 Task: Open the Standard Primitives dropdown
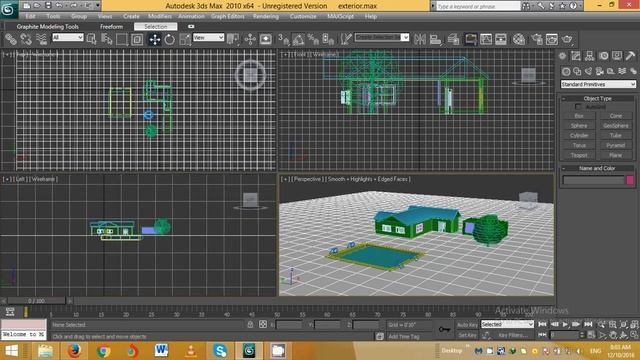point(598,84)
